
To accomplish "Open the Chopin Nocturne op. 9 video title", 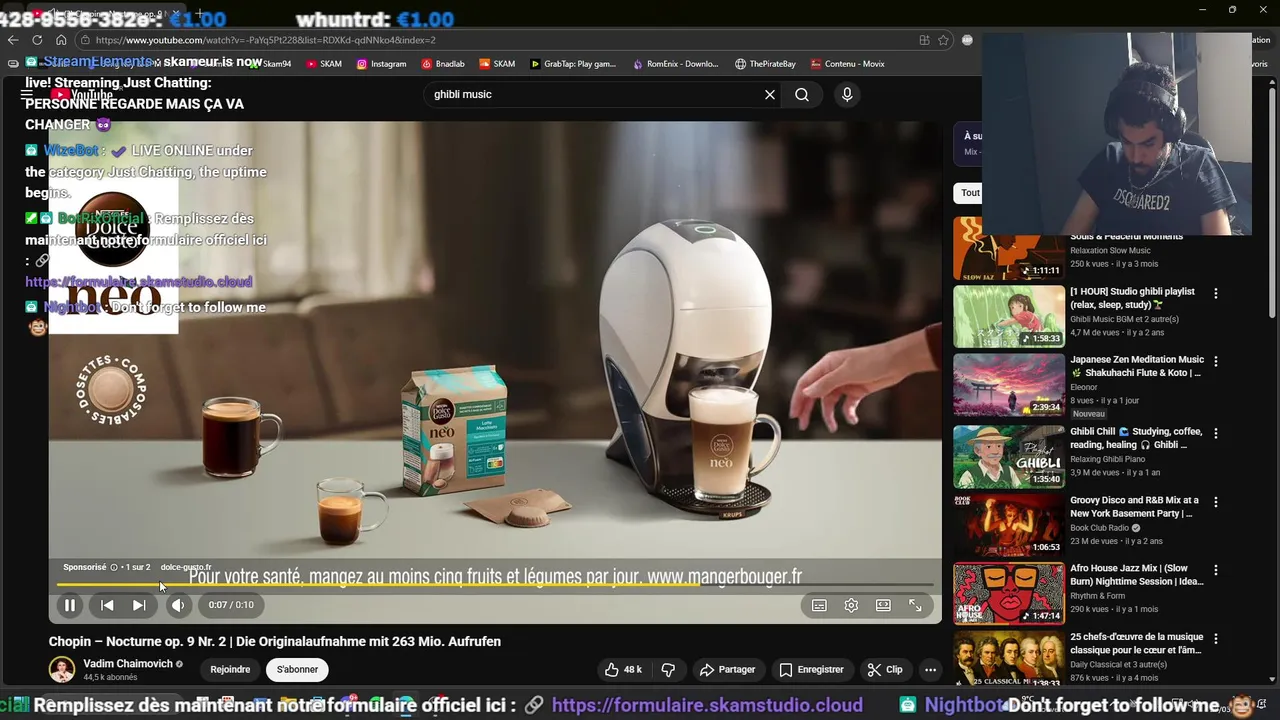I will pyautogui.click(x=275, y=642).
